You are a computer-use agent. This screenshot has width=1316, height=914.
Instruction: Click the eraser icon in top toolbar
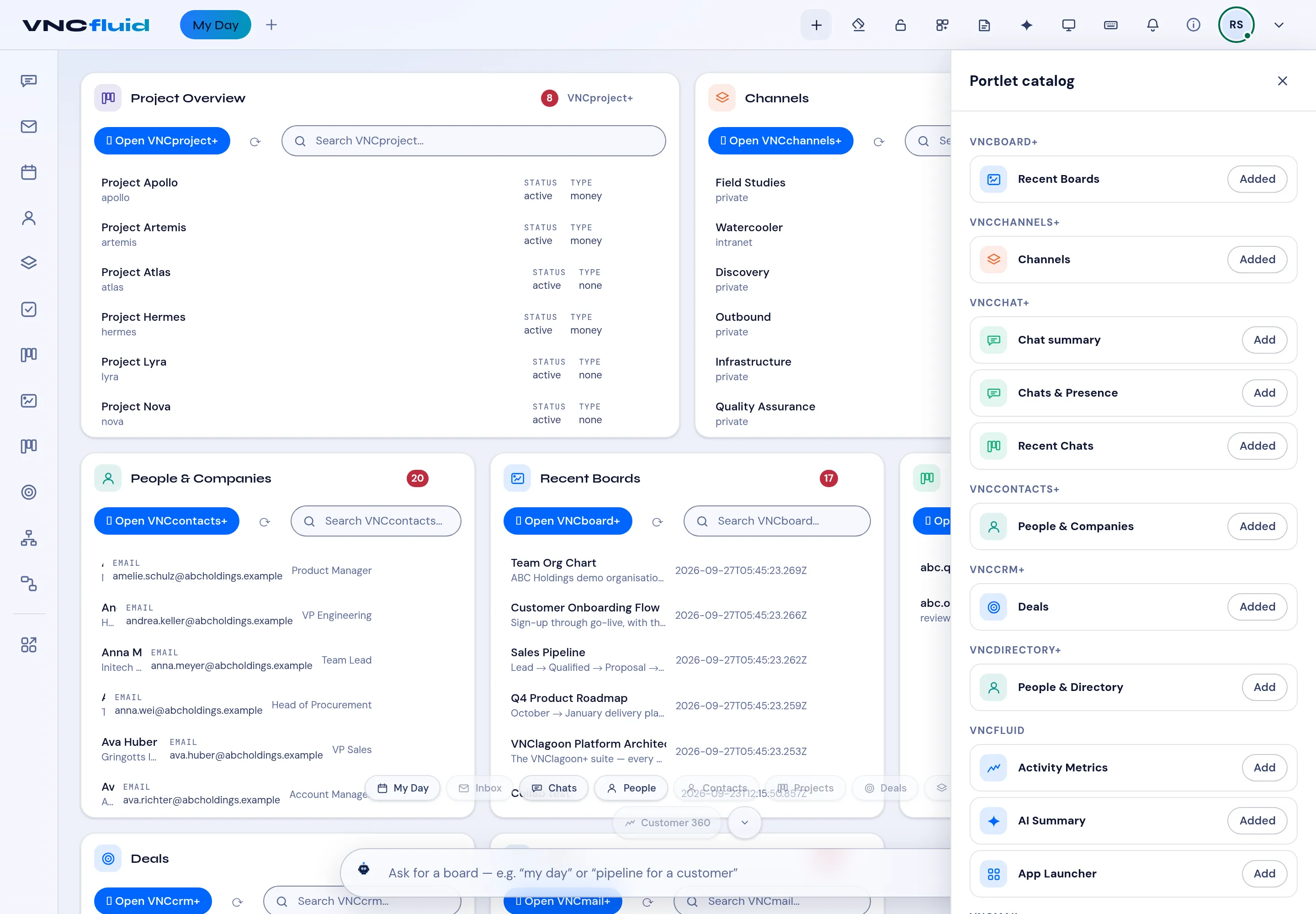point(858,25)
